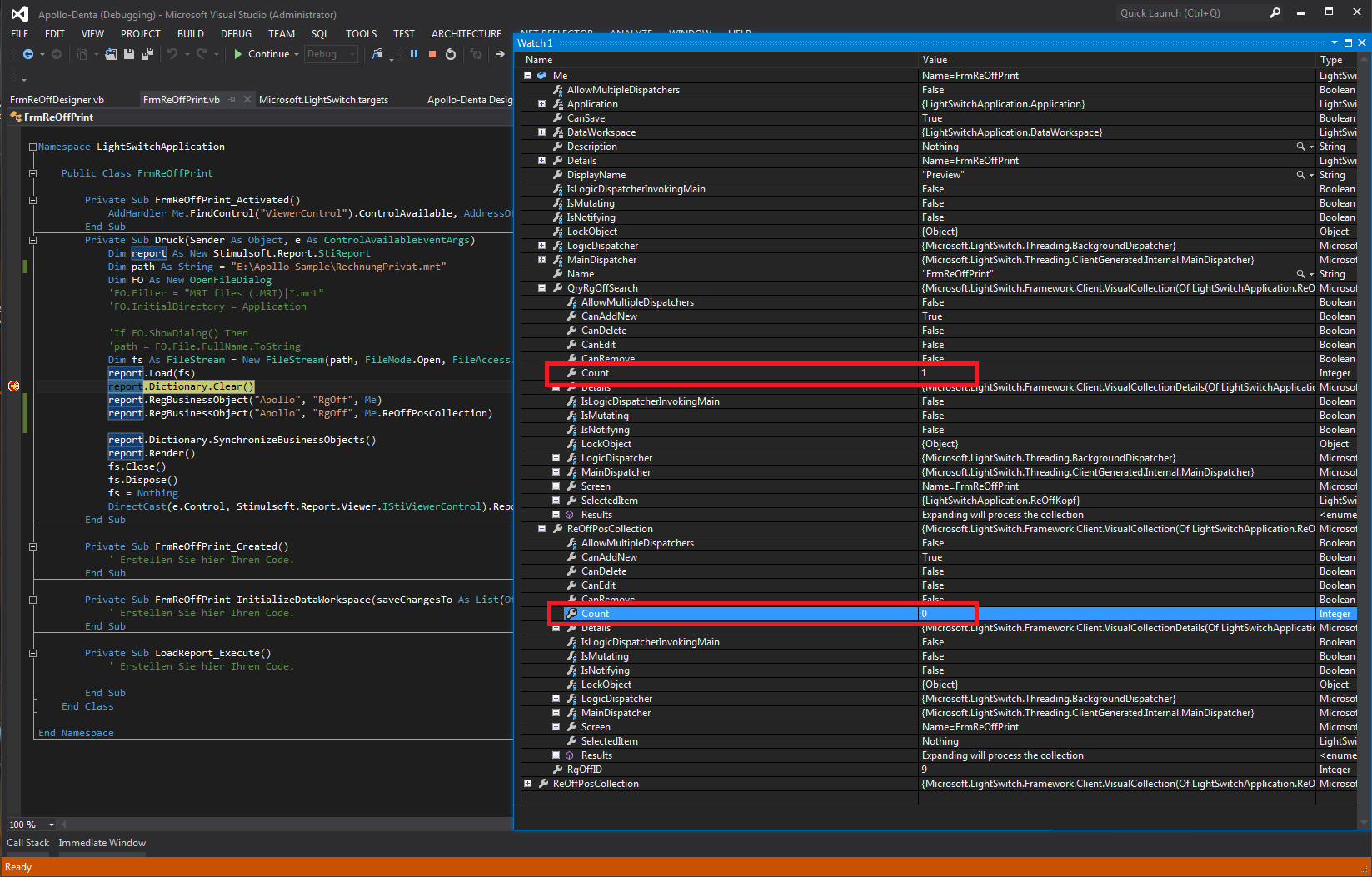Open the BUILD menu
This screenshot has width=1372, height=877.
(191, 34)
